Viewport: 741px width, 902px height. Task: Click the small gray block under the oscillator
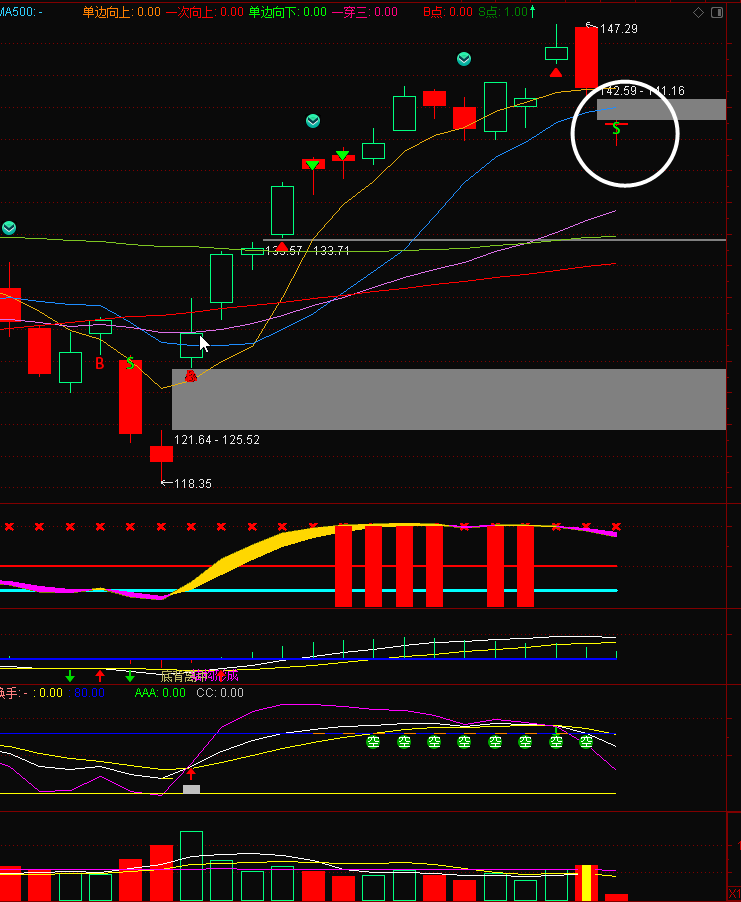(x=191, y=789)
